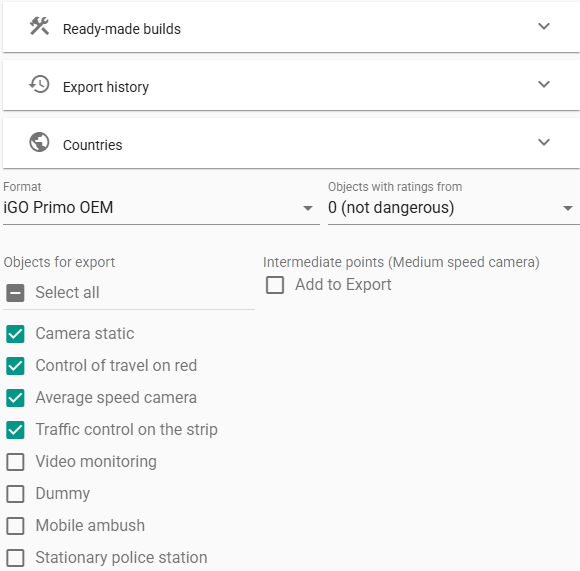This screenshot has width=580, height=571.
Task: Click the globe icon beside Countries
Action: (39, 142)
